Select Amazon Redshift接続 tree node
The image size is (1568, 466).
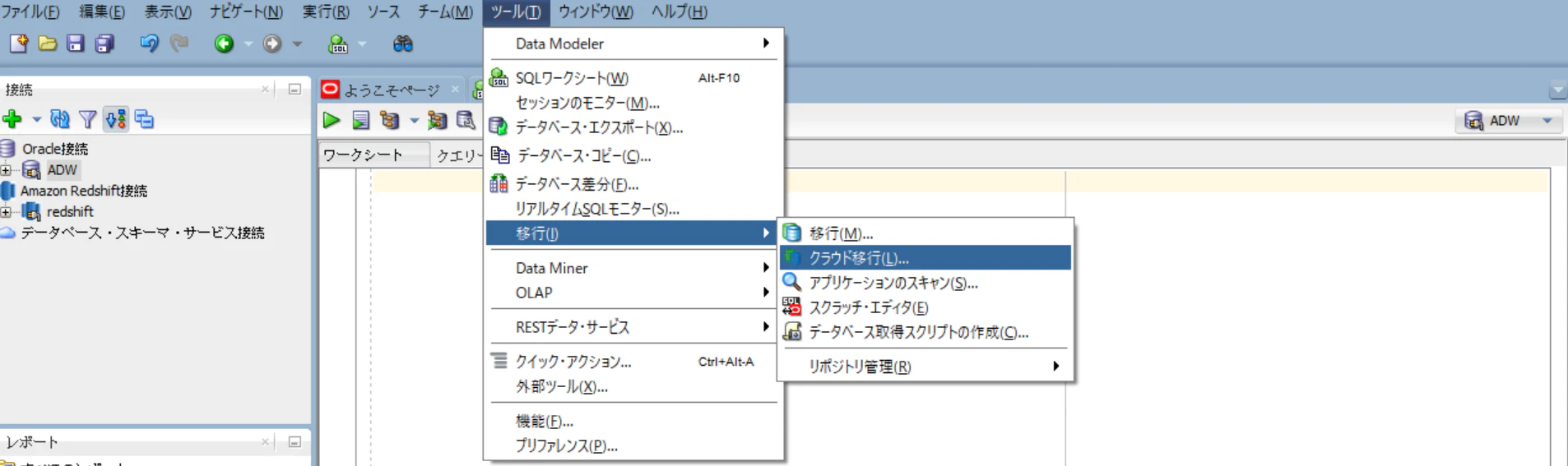click(84, 191)
